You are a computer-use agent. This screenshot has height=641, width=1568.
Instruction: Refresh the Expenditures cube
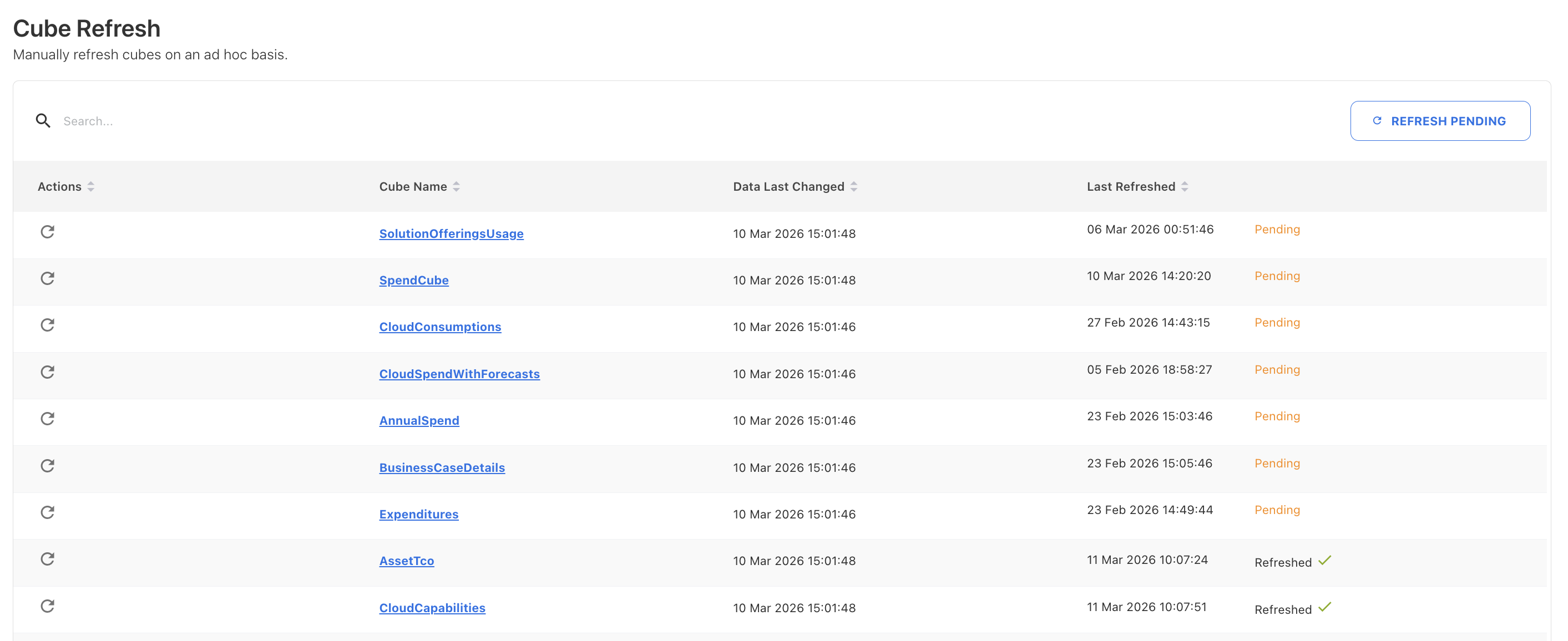[x=48, y=512]
